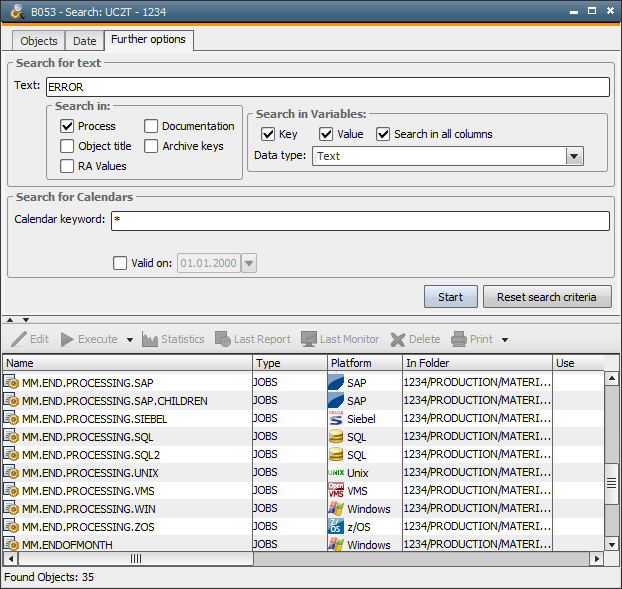Click the Execute play icon
622x589 pixels.
(x=67, y=340)
